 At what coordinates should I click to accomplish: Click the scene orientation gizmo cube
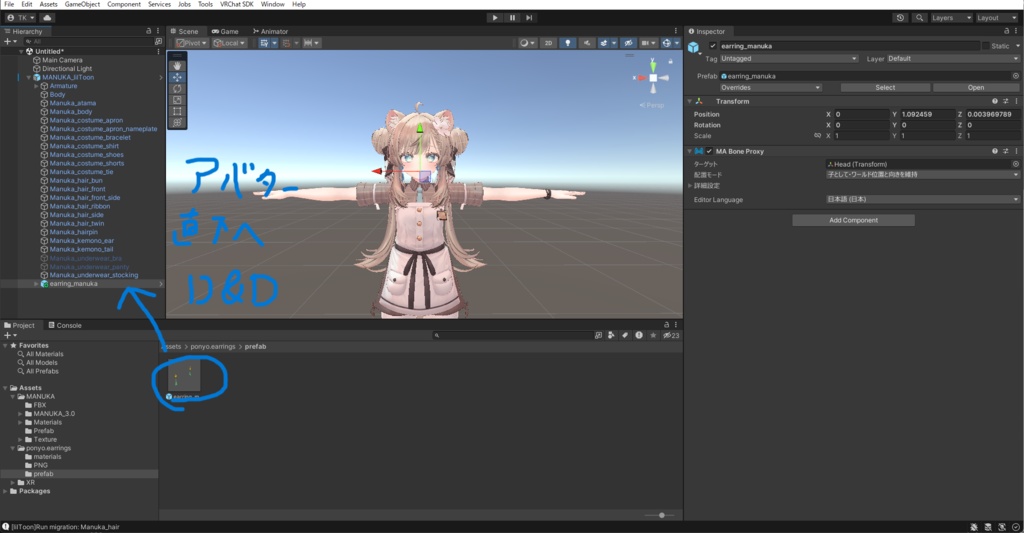(653, 78)
